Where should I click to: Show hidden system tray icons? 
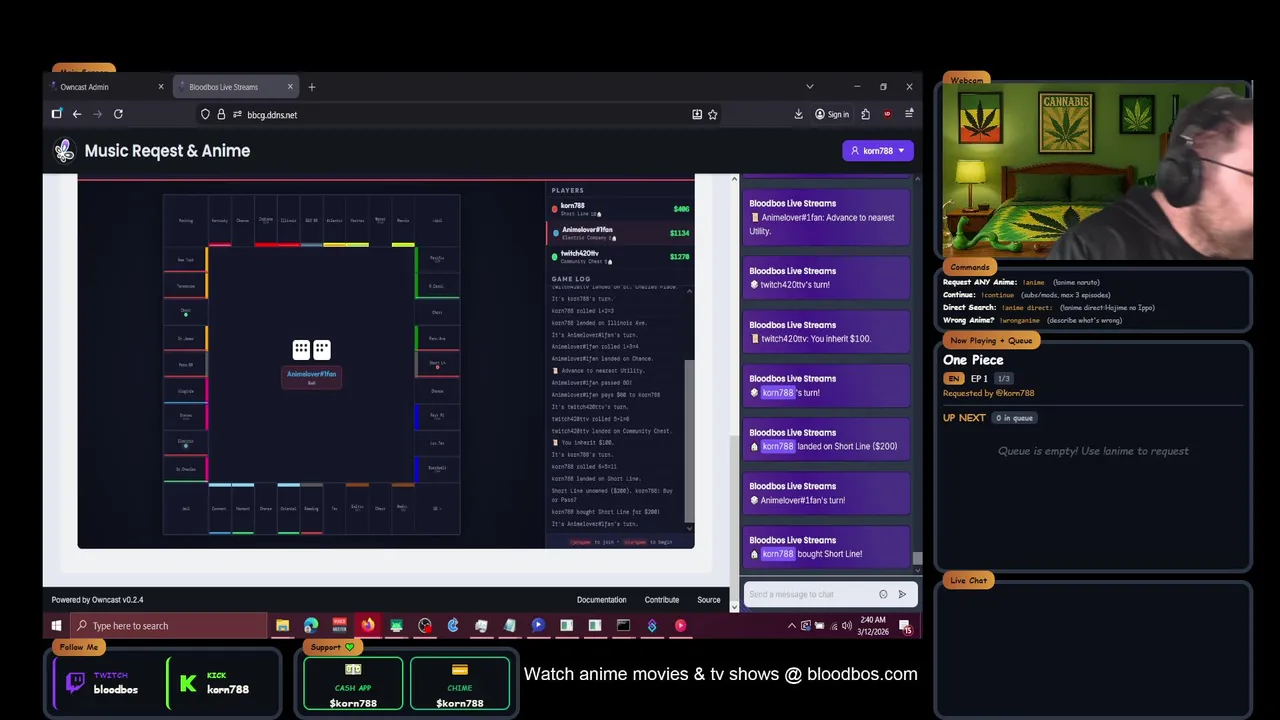[792, 626]
